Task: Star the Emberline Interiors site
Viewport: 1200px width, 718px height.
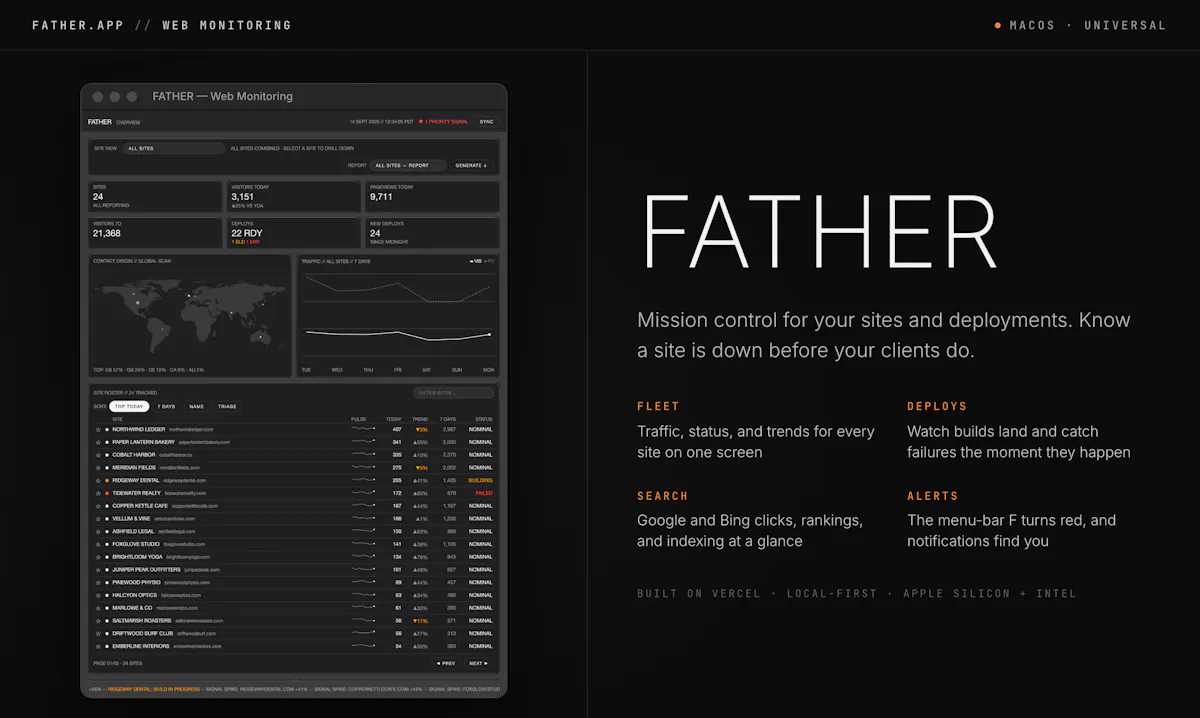Action: [98, 646]
